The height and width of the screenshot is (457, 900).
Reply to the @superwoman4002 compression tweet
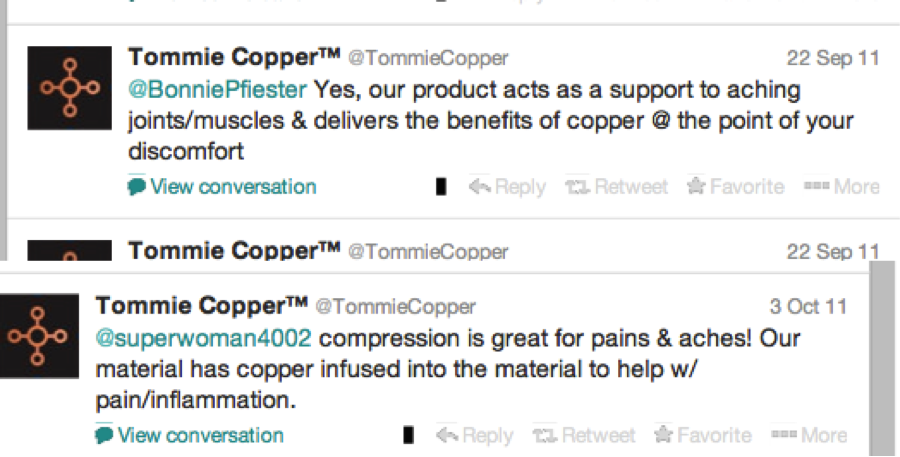(474, 436)
